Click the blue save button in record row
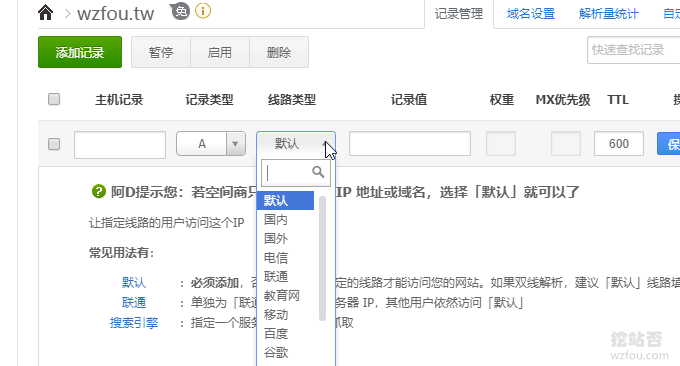680x366 pixels. pos(669,144)
